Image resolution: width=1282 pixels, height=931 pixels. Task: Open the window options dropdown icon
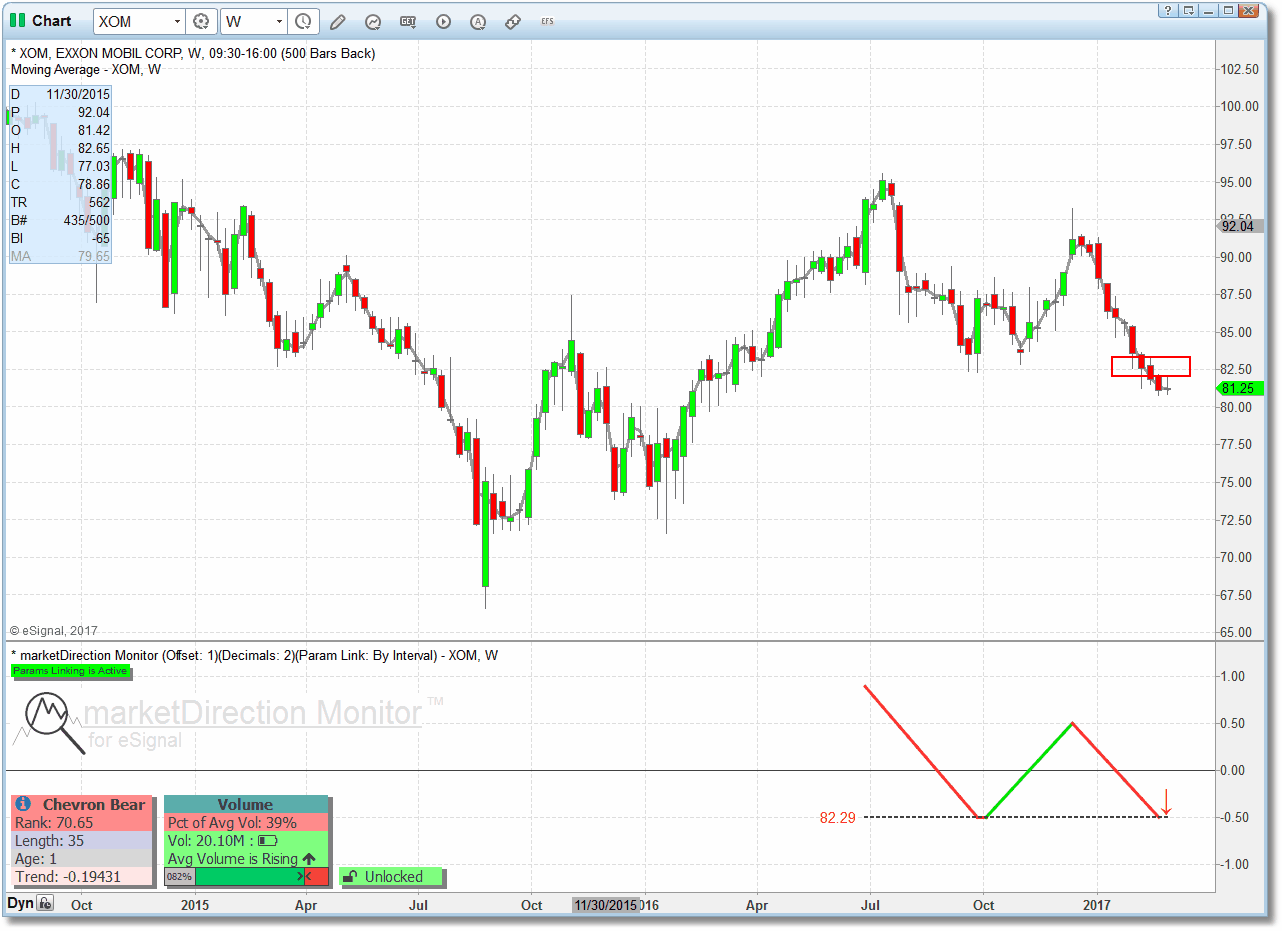pos(1188,11)
